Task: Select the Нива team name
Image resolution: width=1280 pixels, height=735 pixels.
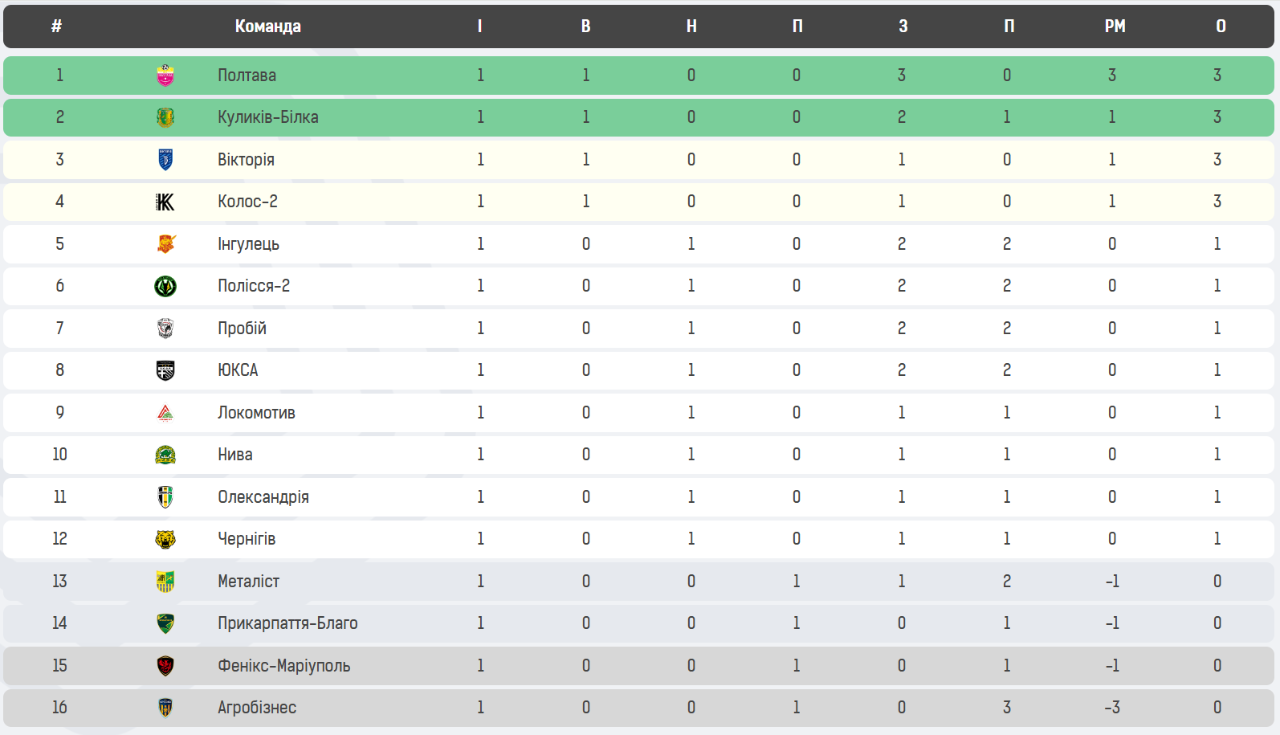Action: (235, 454)
